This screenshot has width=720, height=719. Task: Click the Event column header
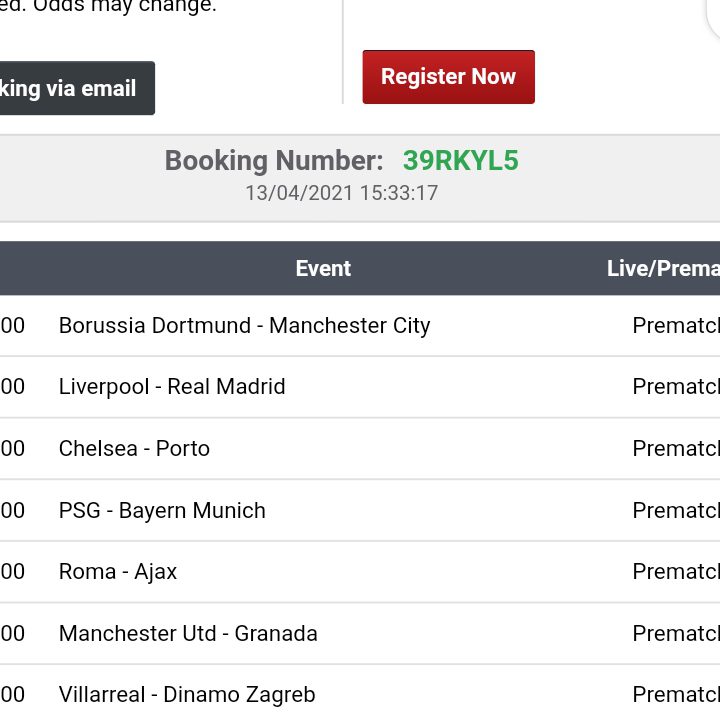coord(323,268)
